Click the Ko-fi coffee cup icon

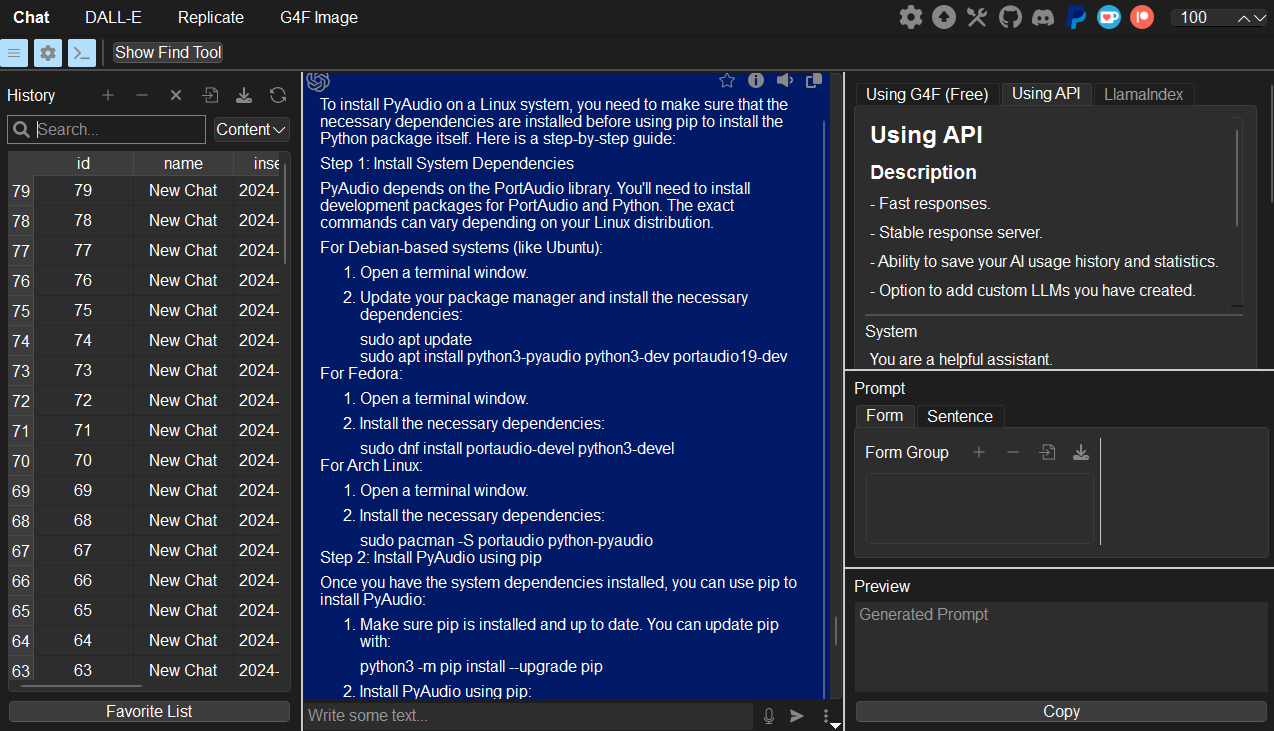click(1109, 17)
